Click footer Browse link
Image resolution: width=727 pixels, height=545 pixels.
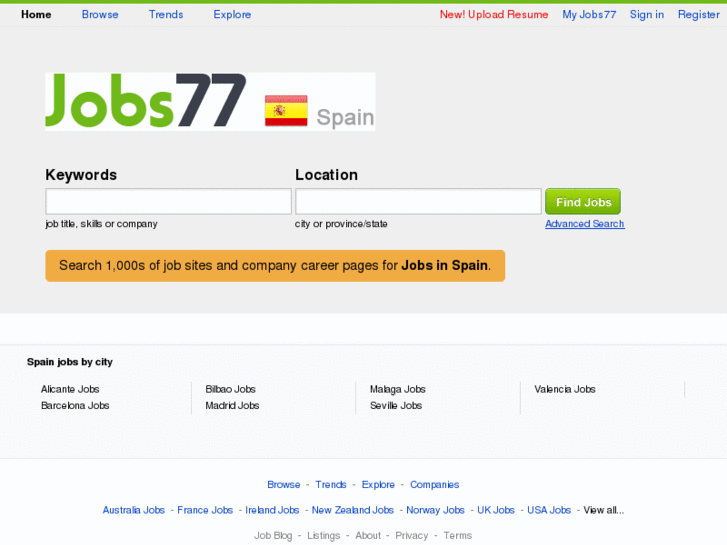284,484
